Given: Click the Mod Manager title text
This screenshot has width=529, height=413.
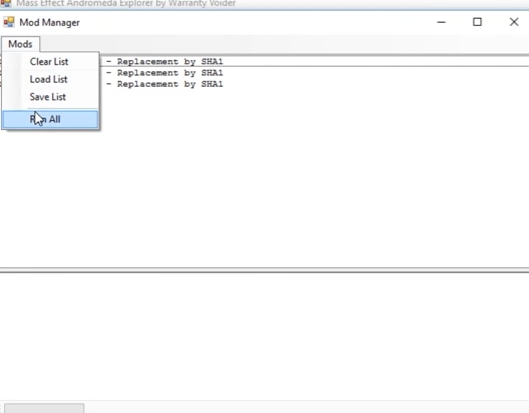Looking at the screenshot, I should tap(50, 23).
